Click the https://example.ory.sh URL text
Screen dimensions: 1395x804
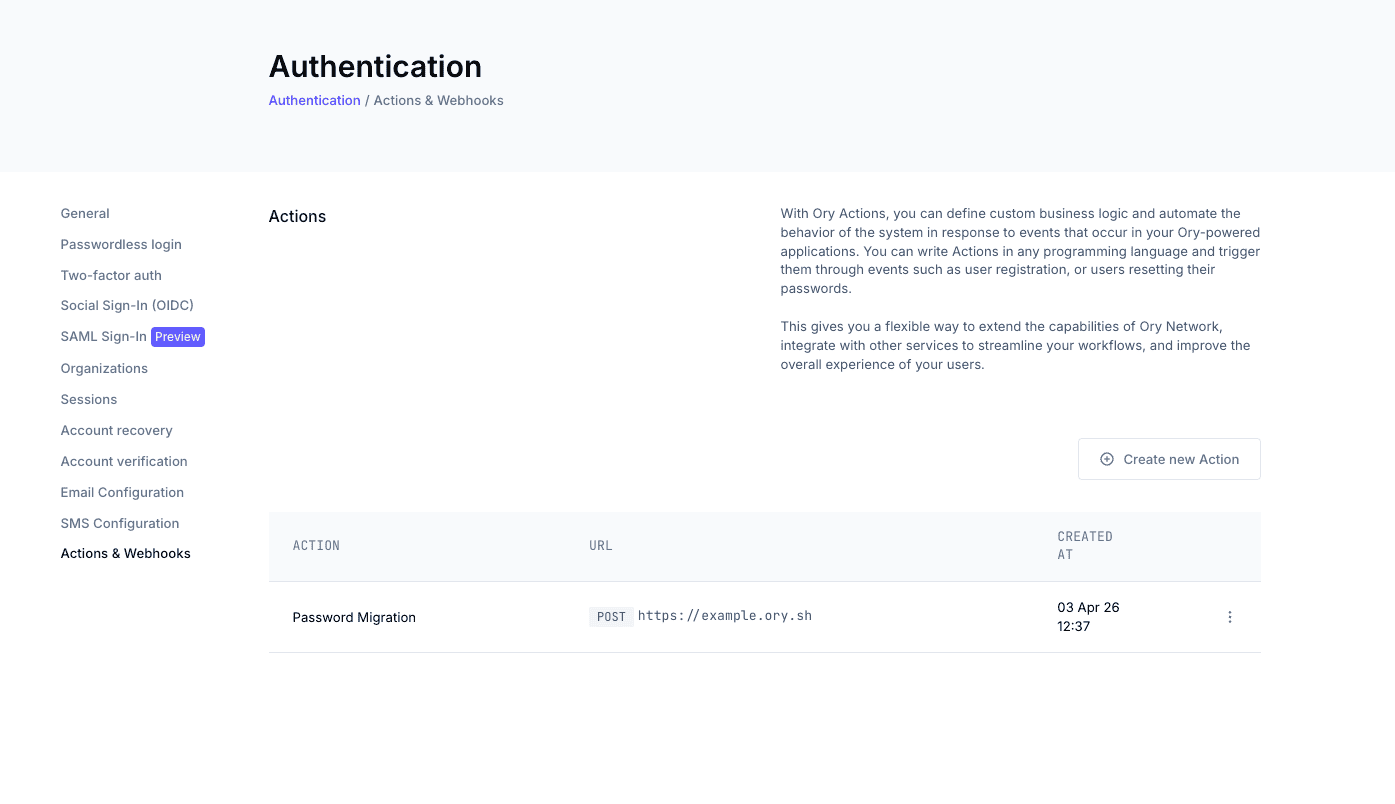(x=724, y=615)
